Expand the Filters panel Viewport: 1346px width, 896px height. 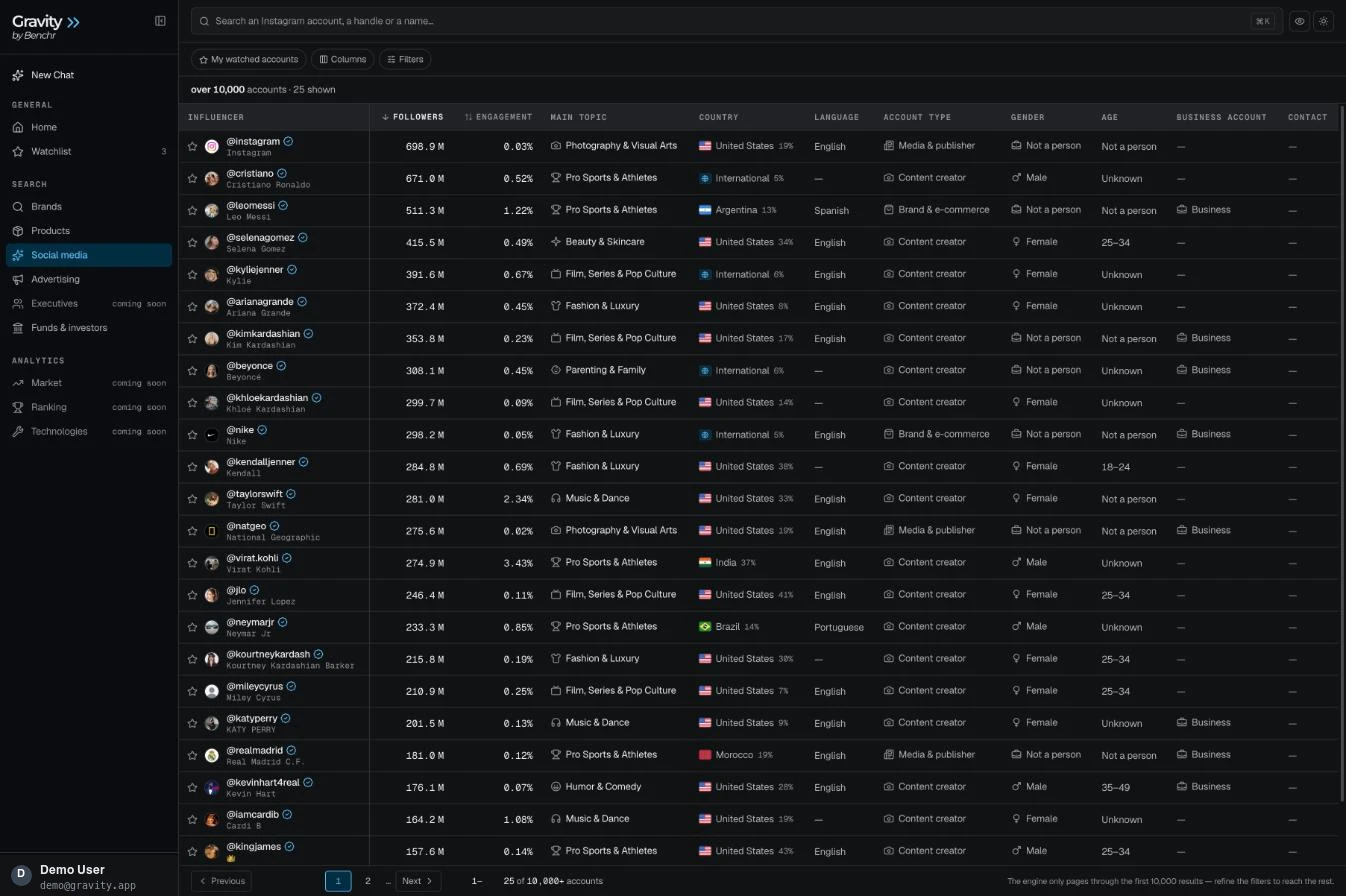pos(405,59)
